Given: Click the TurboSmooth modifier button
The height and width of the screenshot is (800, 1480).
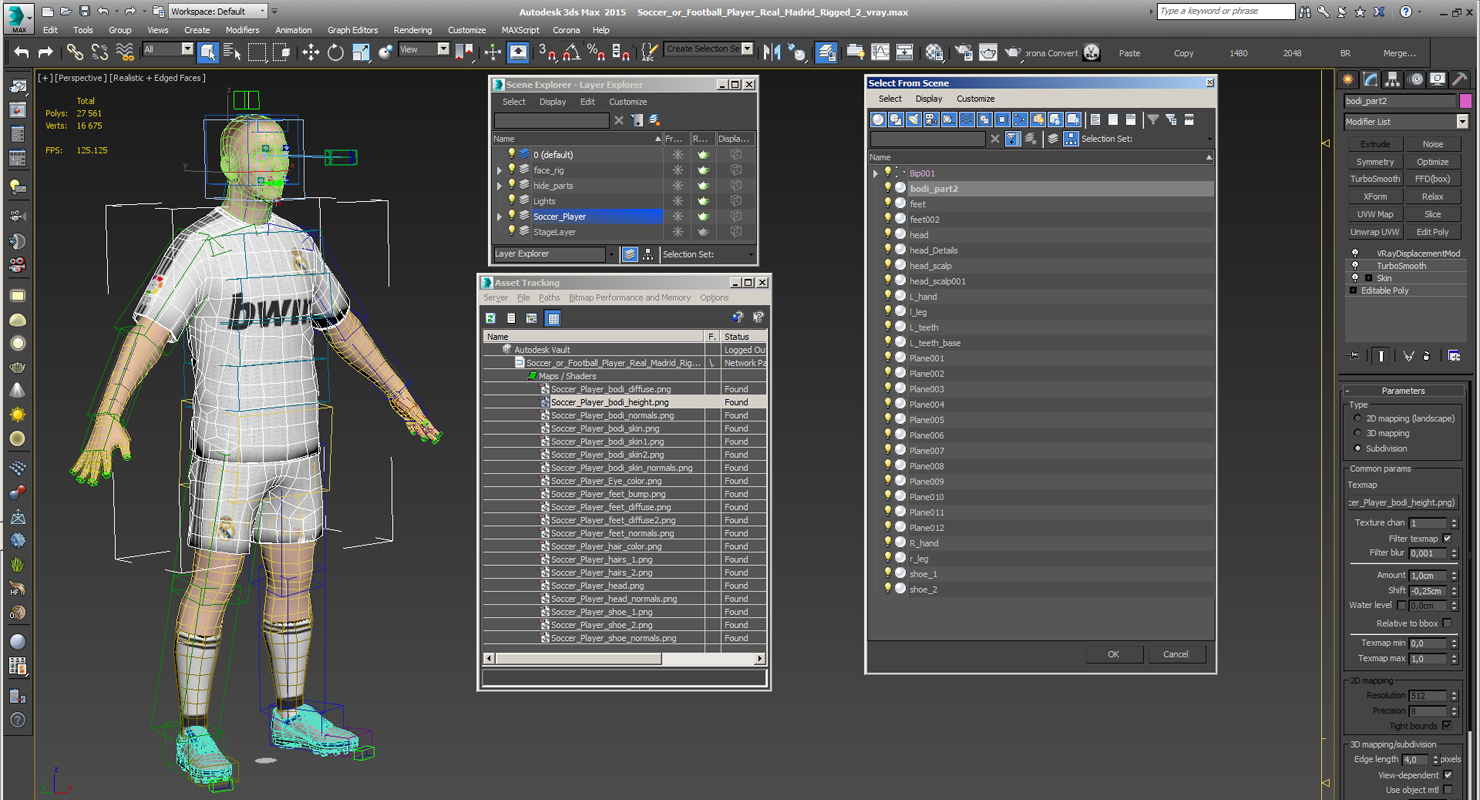Looking at the screenshot, I should point(1375,179).
